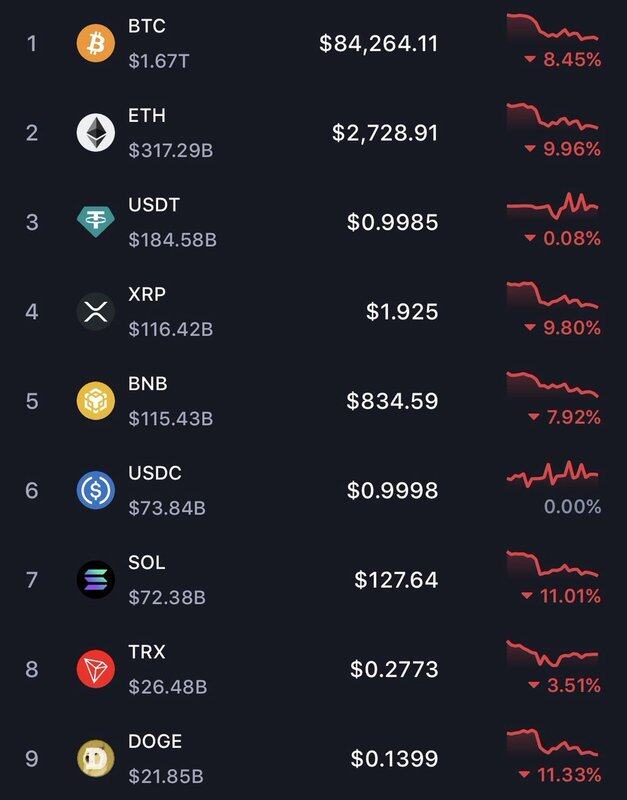
Task: Click the SOL sparkline chart
Action: point(552,566)
